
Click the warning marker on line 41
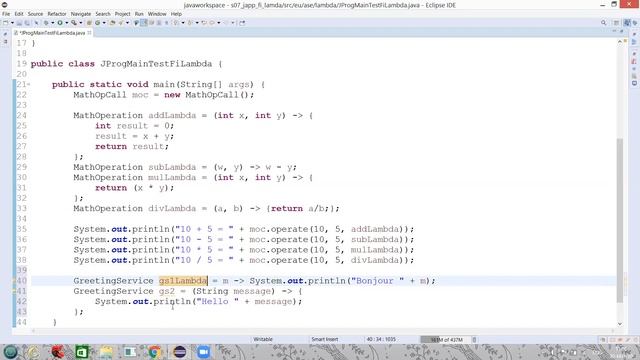coord(14,291)
